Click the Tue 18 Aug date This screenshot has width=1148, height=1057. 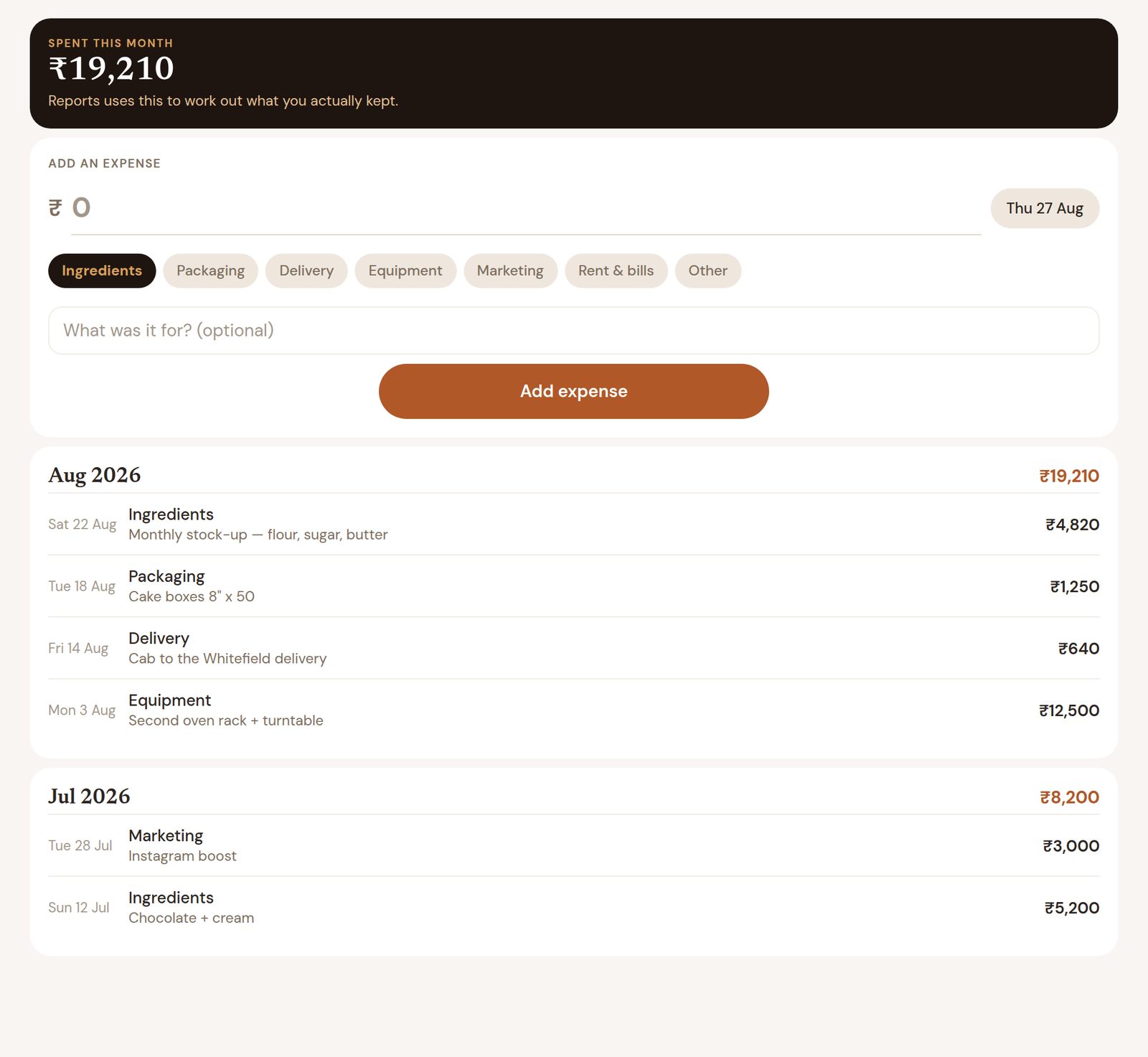pos(82,586)
